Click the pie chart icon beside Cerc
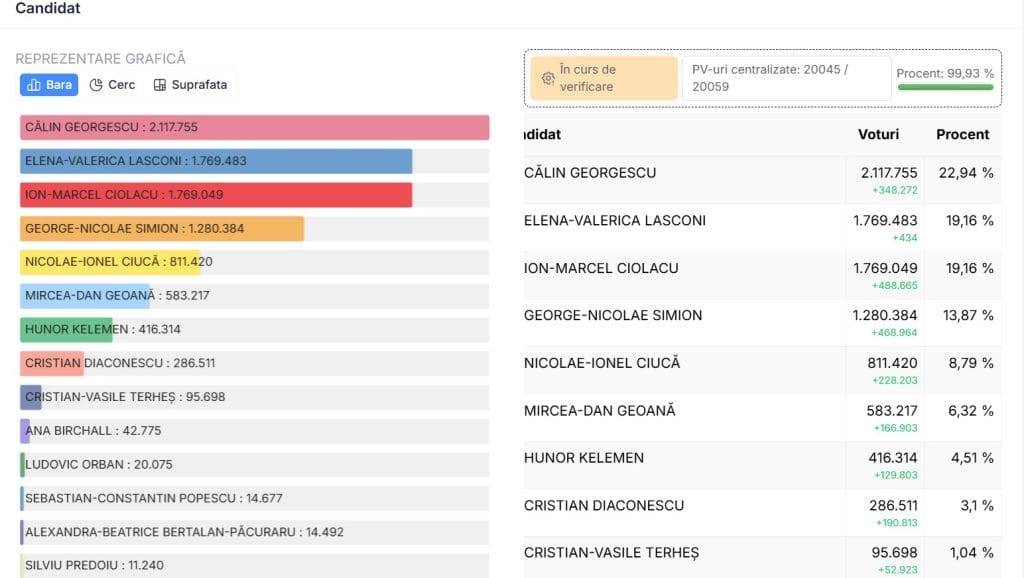Screen dimensions: 1024x578 pos(96,85)
